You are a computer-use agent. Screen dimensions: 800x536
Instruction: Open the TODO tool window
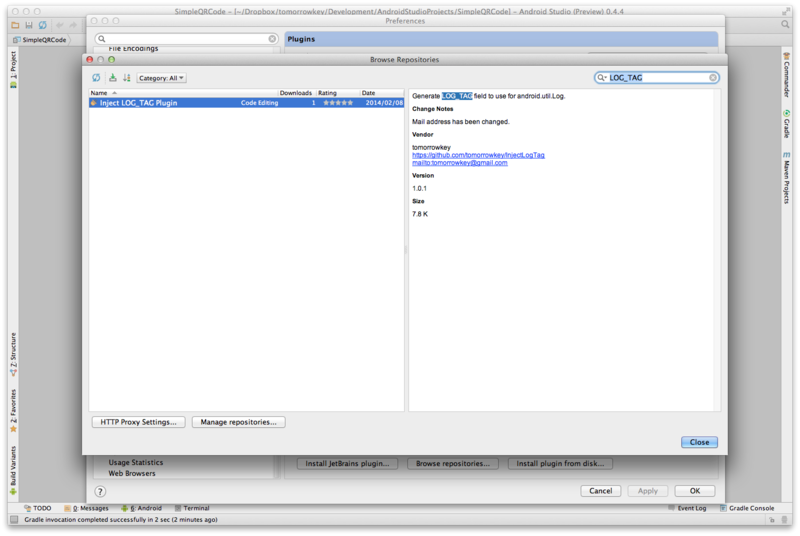coord(38,508)
